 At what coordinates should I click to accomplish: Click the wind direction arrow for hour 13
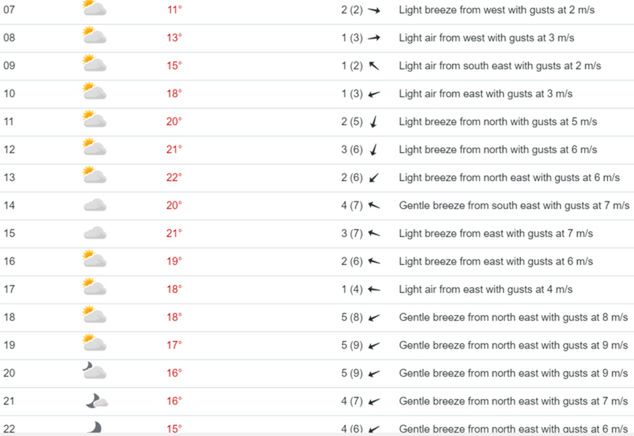pos(376,178)
